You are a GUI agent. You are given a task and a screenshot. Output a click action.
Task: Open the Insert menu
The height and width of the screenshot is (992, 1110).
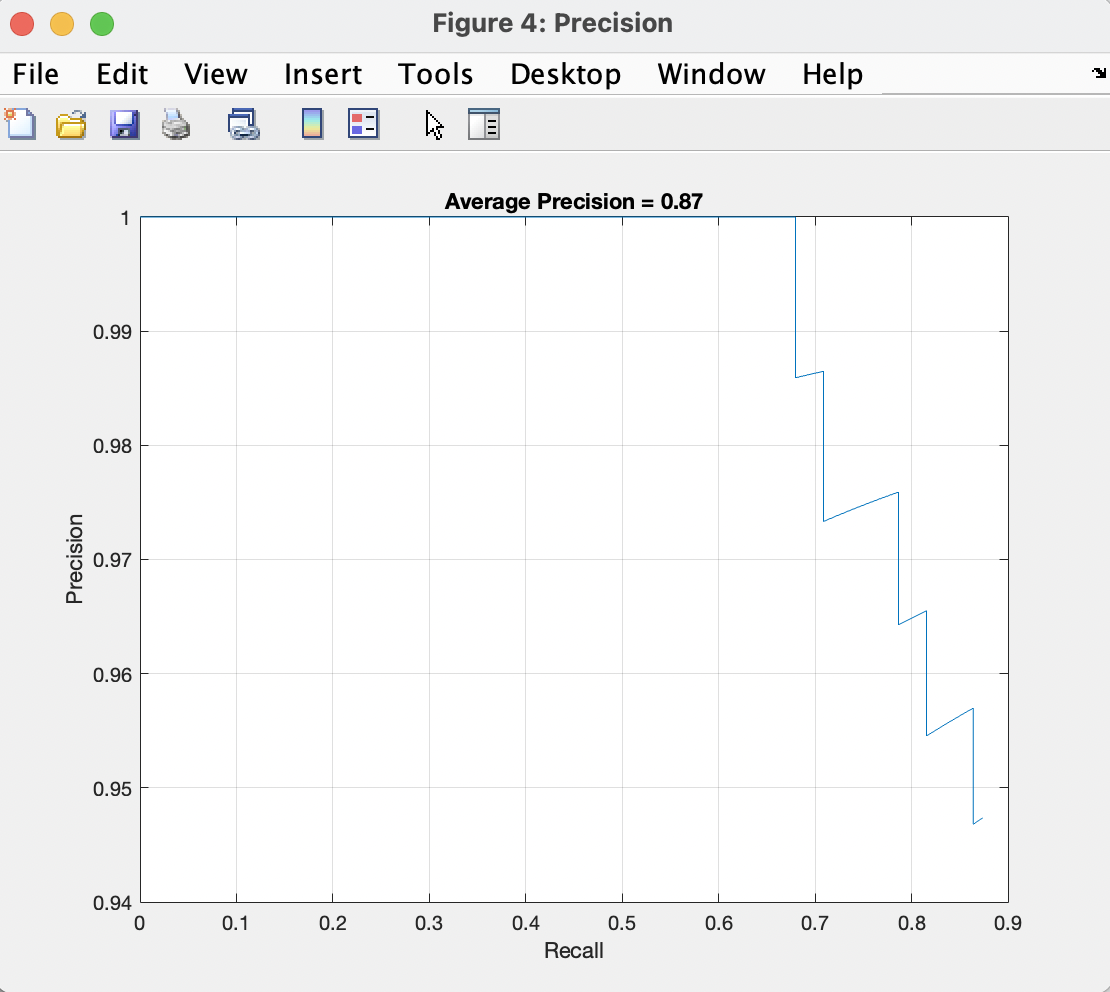(322, 74)
